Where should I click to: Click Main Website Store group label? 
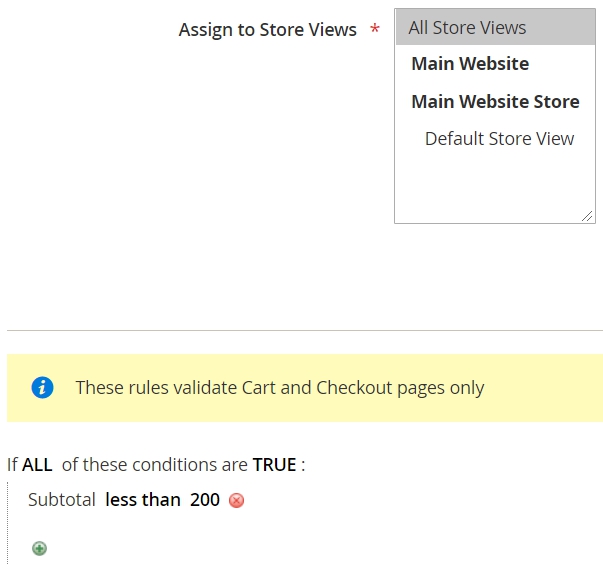click(495, 102)
